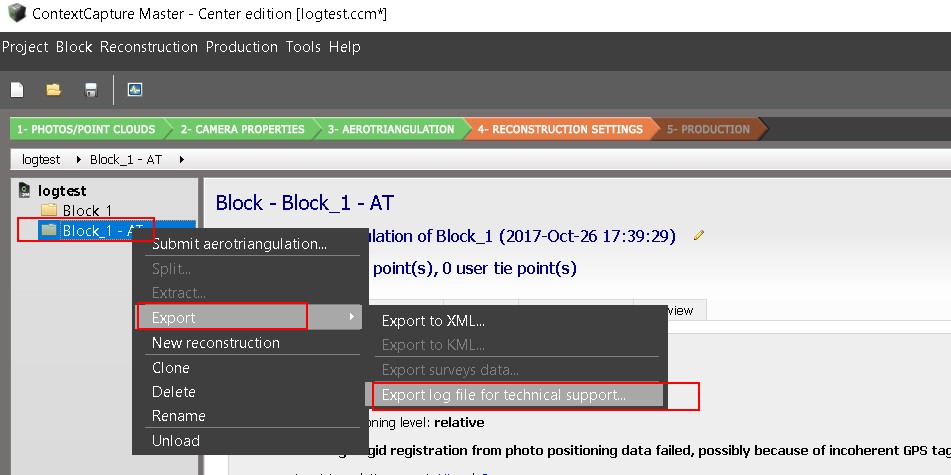Click the Block_1 - AT folder icon
951x475 pixels.
(49, 230)
